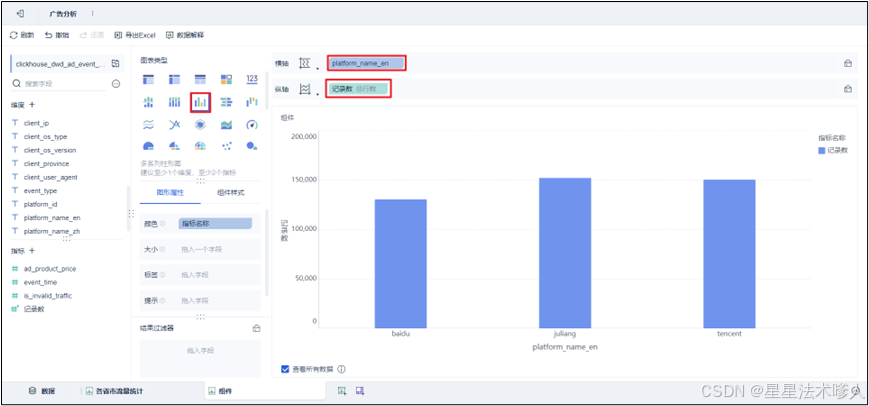Select the waterfall chart icon
869x406 pixels.
[x=252, y=102]
